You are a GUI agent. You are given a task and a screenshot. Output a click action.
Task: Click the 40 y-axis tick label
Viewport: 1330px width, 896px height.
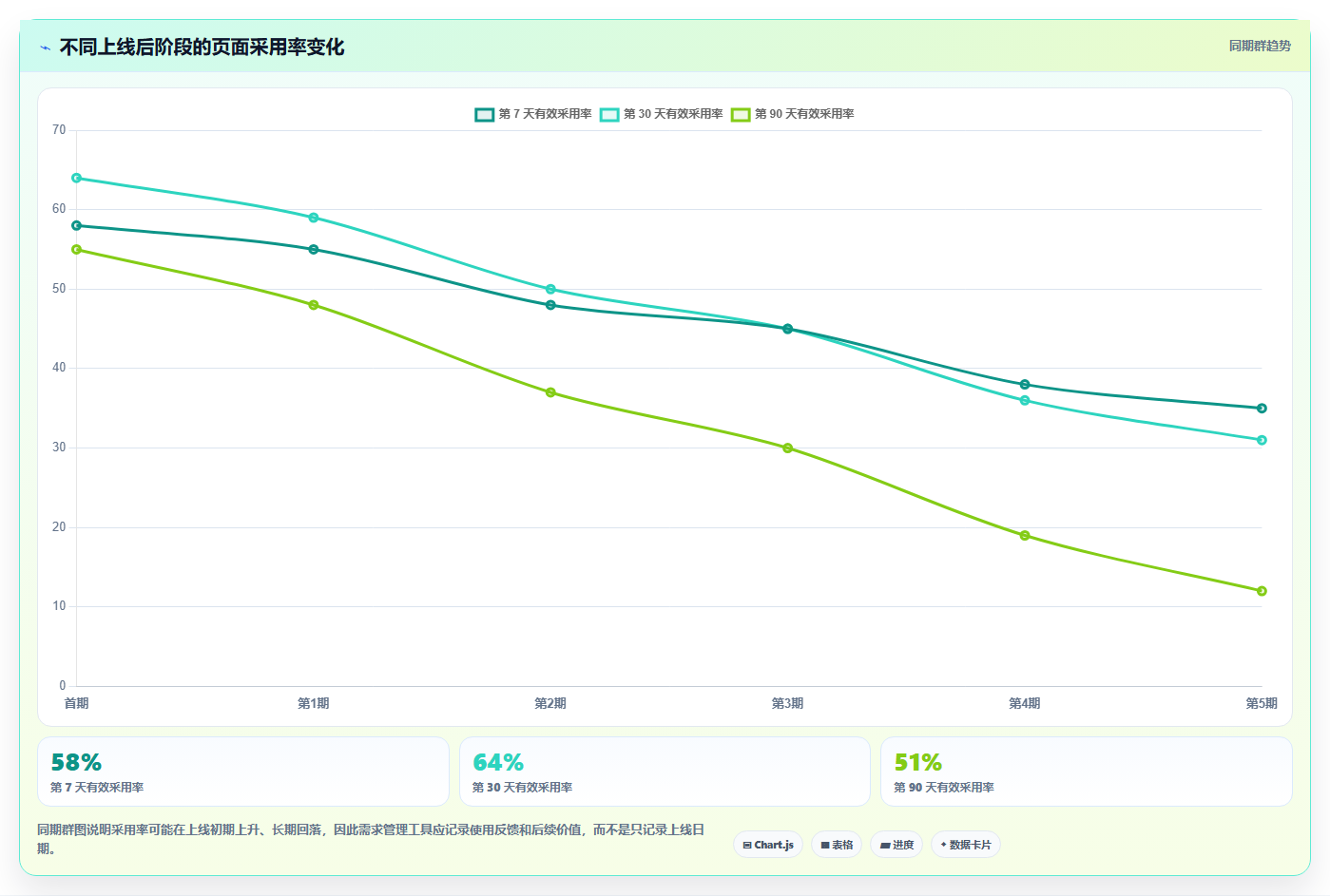pyautogui.click(x=59, y=368)
